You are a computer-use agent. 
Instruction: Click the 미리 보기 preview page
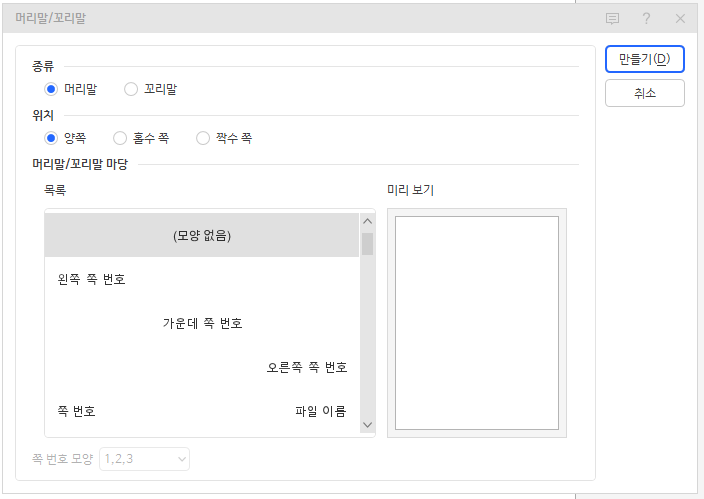(477, 323)
